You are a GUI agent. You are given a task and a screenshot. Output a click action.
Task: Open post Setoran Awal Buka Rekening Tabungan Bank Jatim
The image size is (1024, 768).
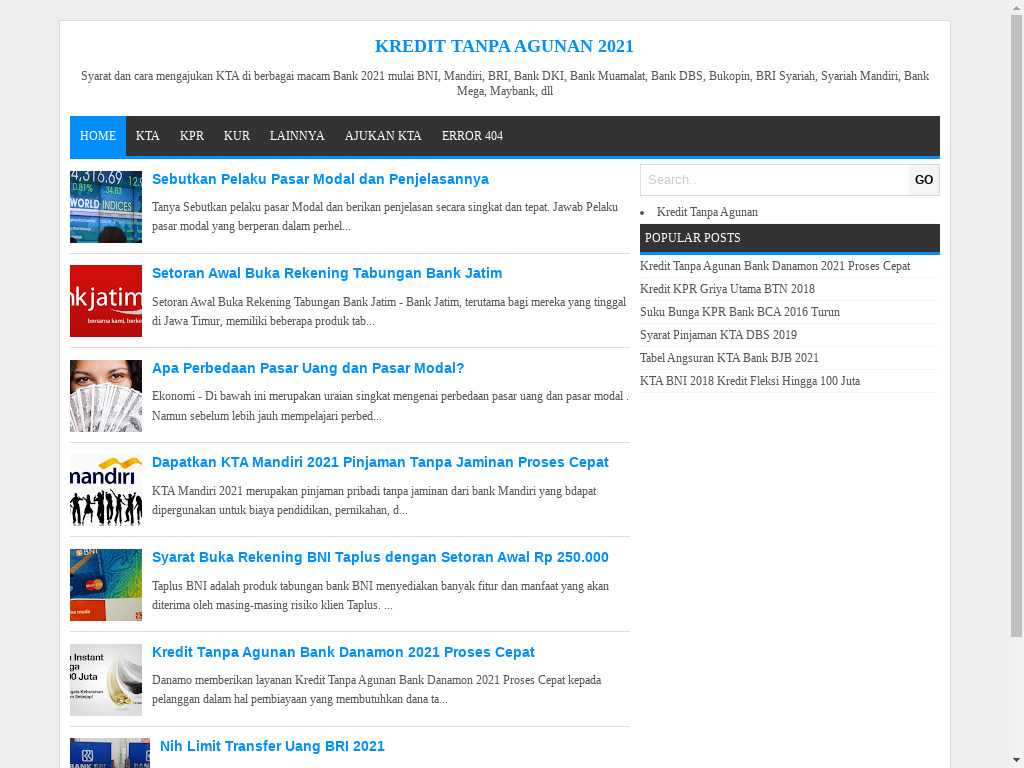[327, 274]
